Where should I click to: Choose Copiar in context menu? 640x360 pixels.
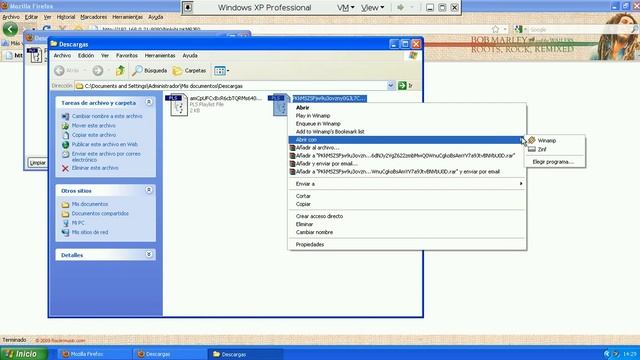[303, 204]
